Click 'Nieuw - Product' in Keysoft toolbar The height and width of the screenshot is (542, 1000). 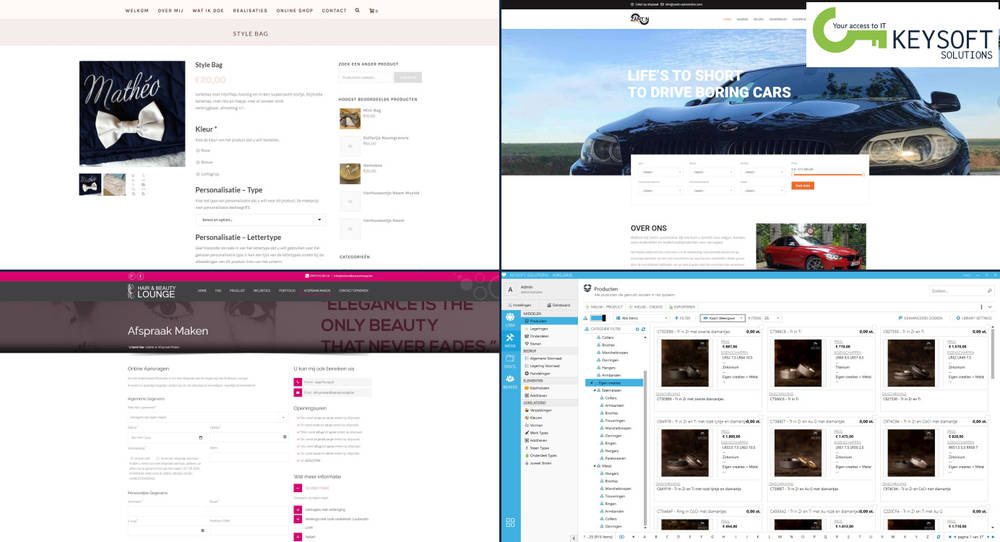pos(604,307)
